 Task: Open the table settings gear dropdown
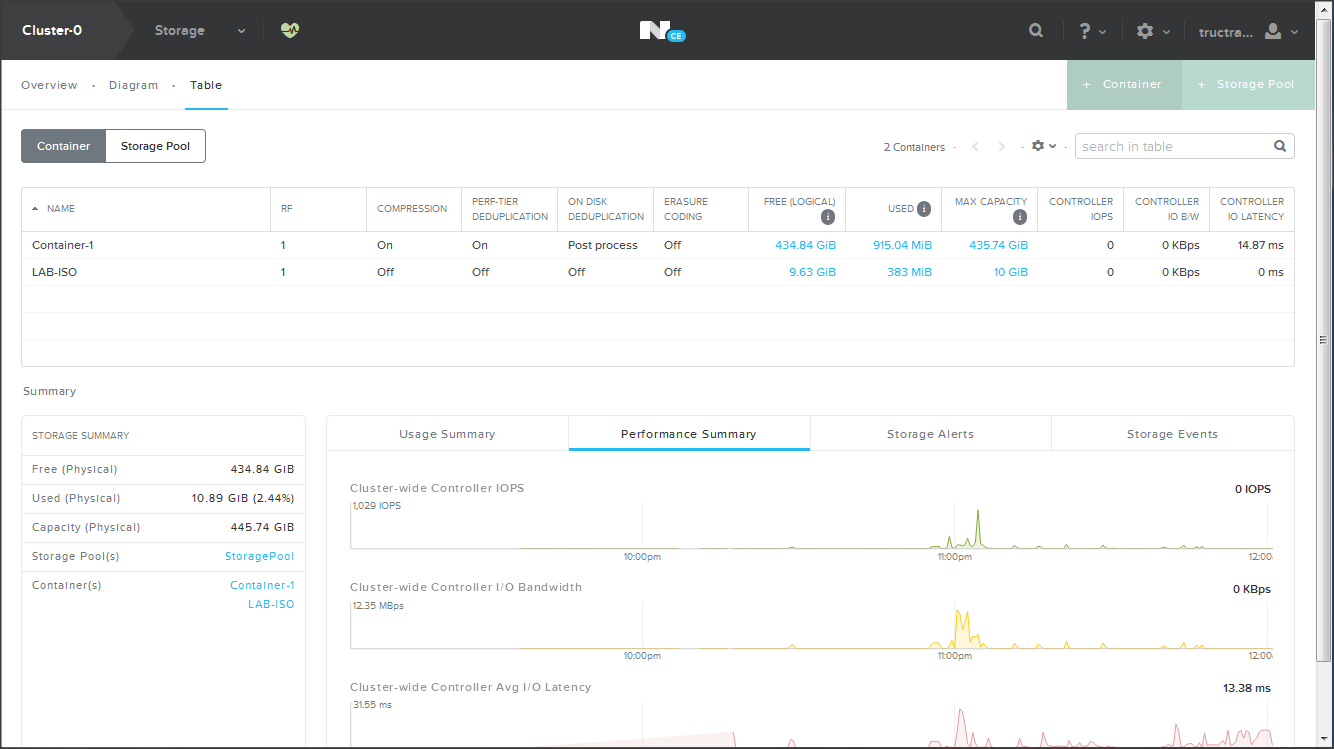1043,146
